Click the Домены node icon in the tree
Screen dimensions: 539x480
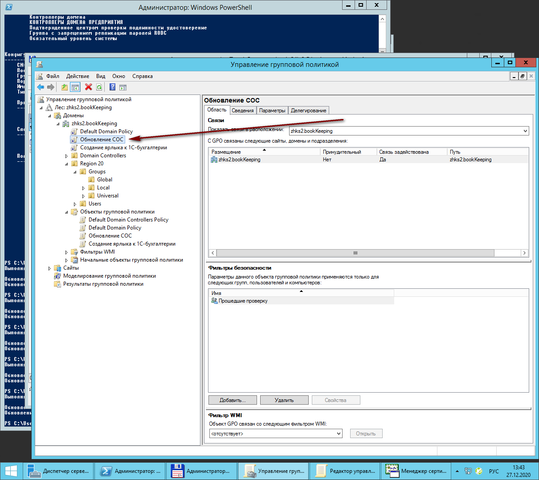(x=58, y=116)
